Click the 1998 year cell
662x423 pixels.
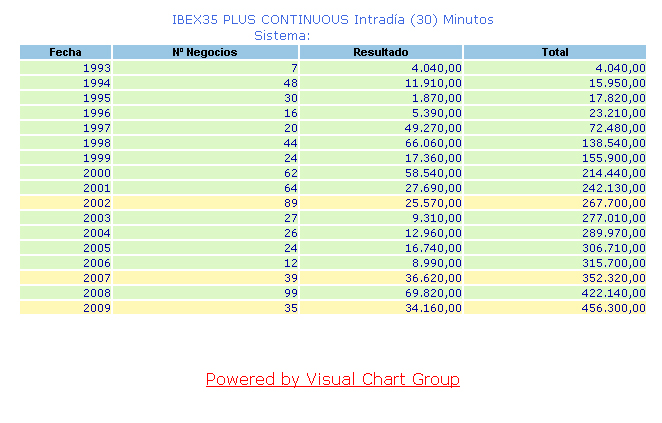coord(97,143)
